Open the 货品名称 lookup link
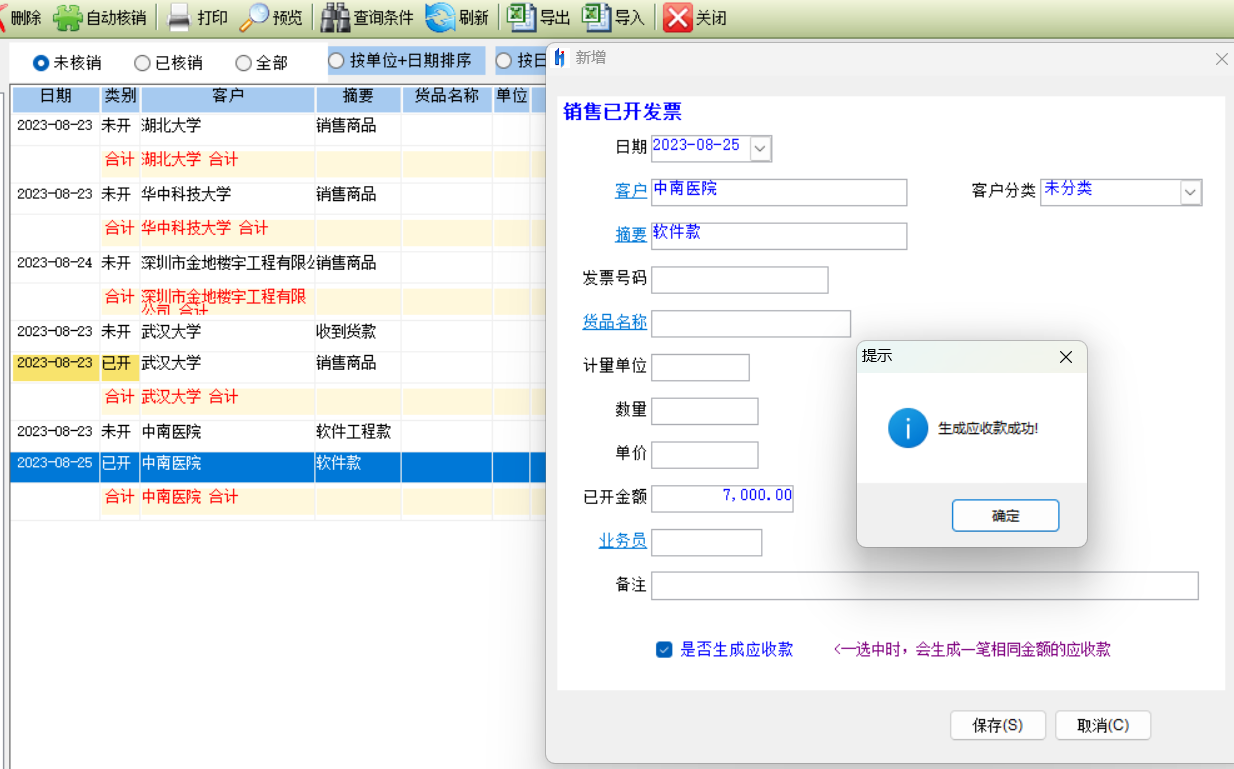Image resolution: width=1234 pixels, height=769 pixels. [x=615, y=322]
